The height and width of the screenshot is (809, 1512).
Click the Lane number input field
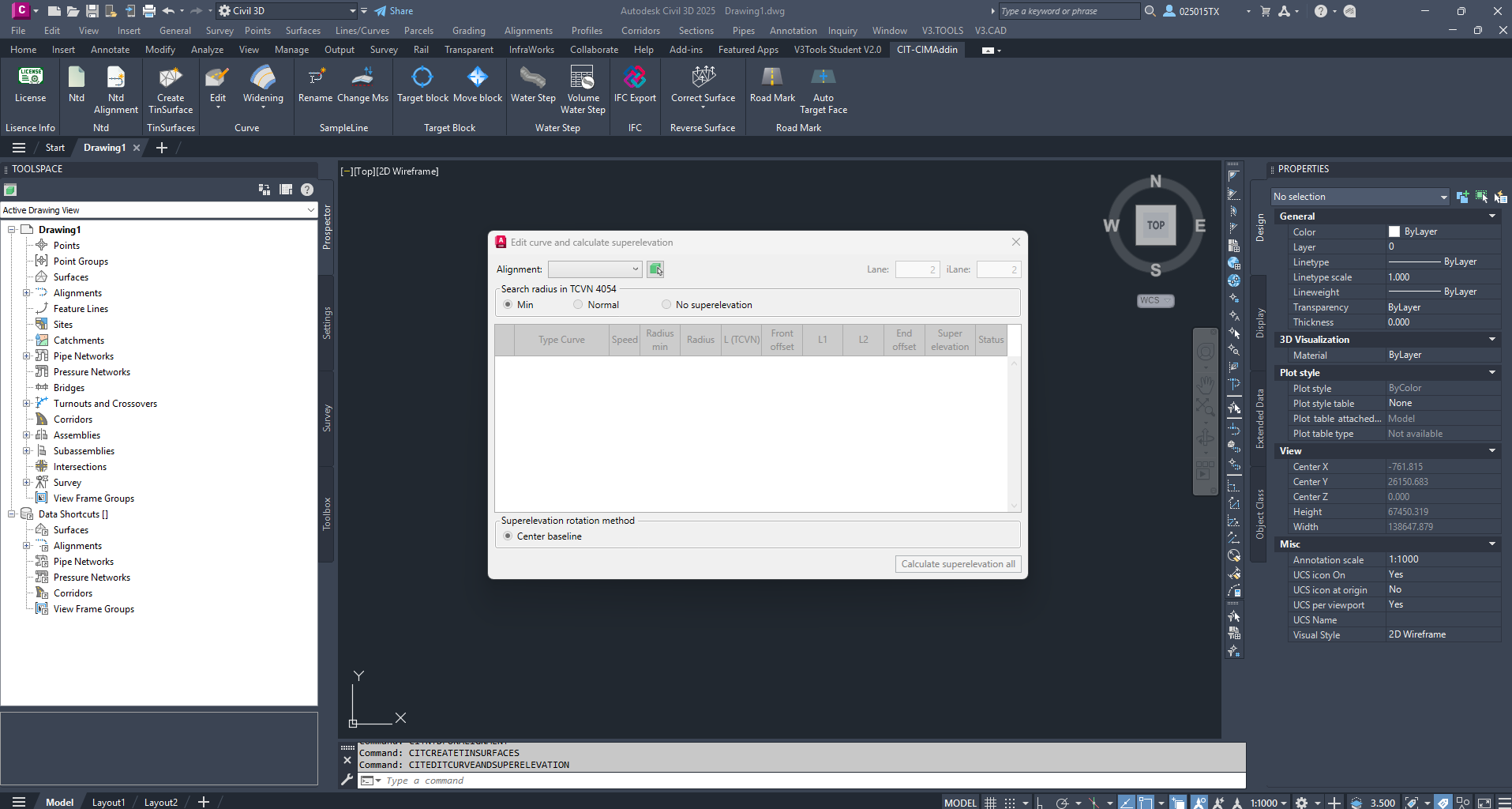917,269
